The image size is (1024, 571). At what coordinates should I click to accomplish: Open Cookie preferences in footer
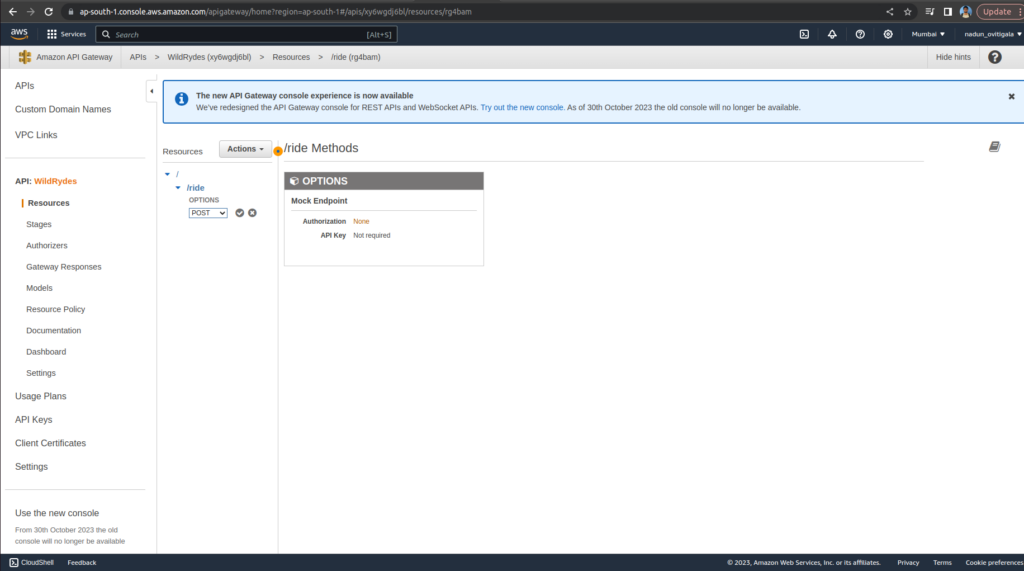coord(994,563)
